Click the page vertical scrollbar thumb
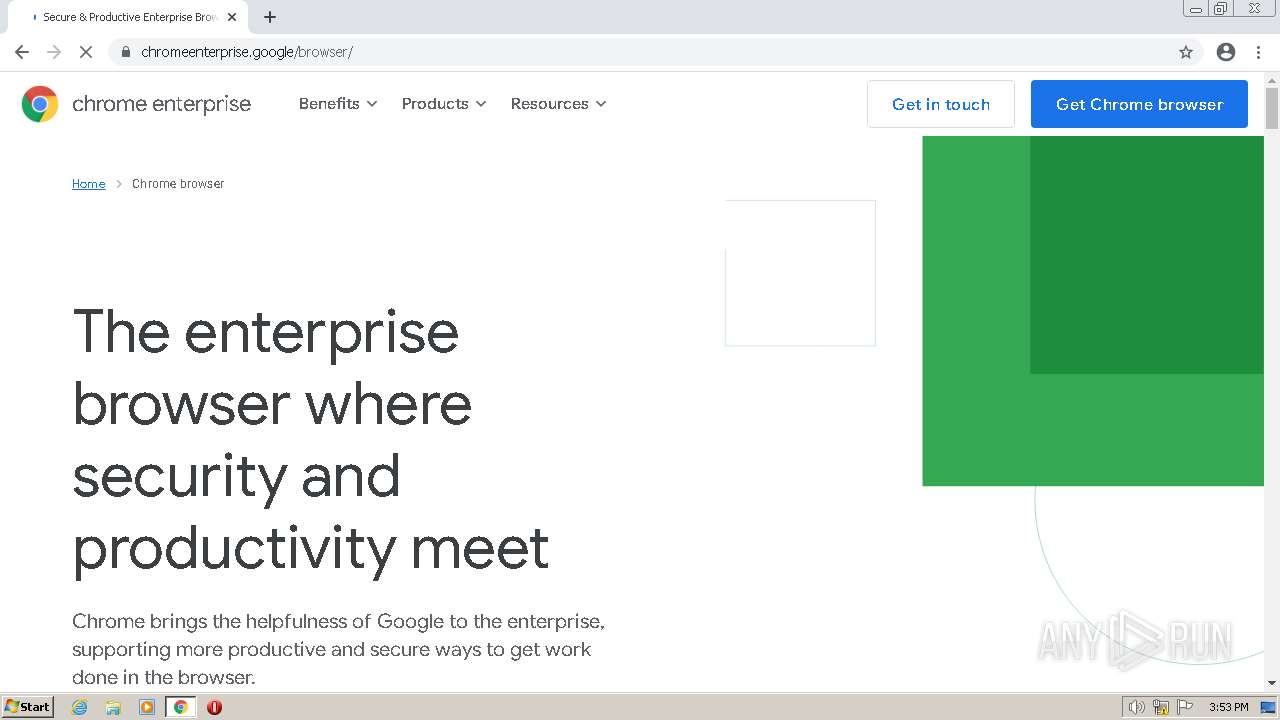The height and width of the screenshot is (720, 1280). 1271,108
